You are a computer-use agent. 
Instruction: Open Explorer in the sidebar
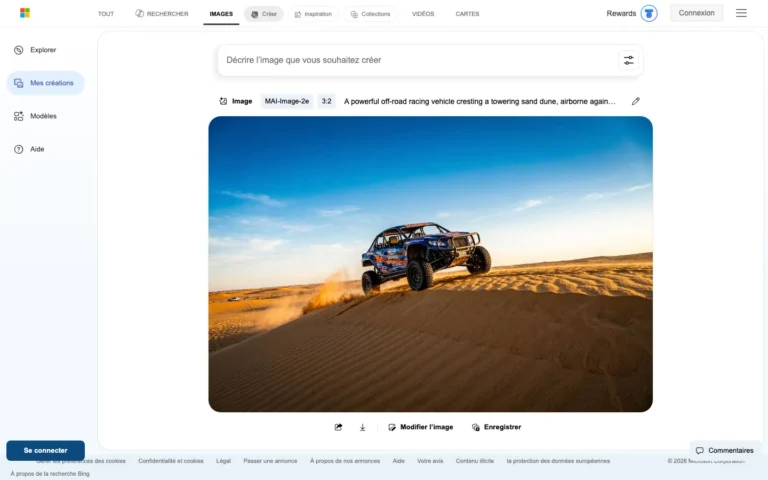click(35, 50)
